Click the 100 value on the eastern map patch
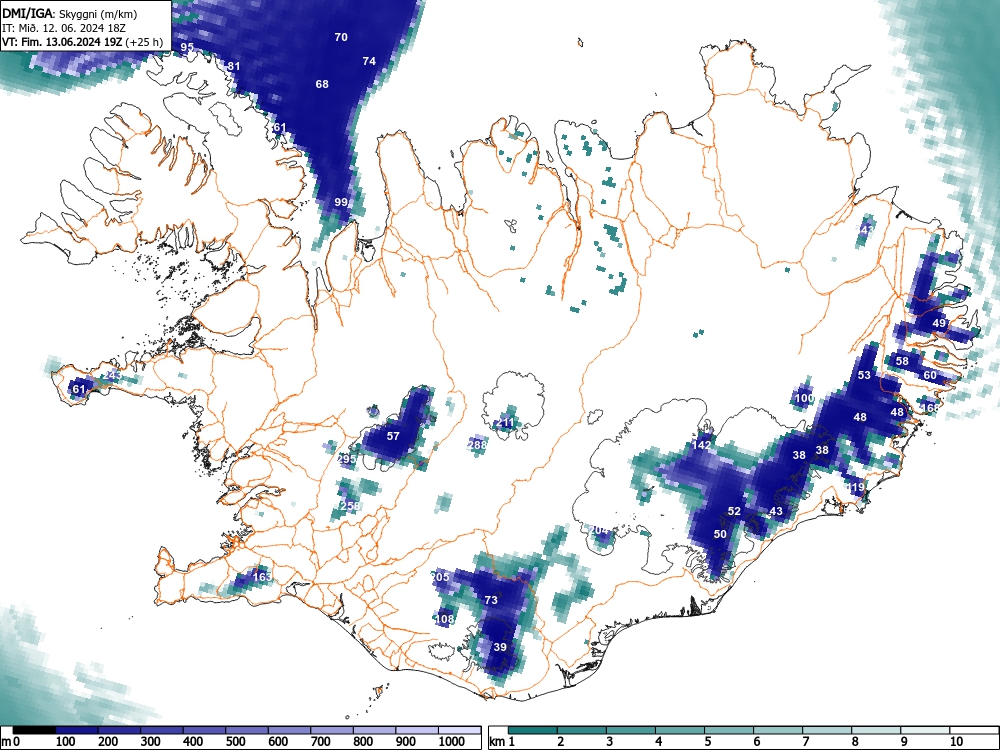This screenshot has height=750, width=1000. [804, 399]
